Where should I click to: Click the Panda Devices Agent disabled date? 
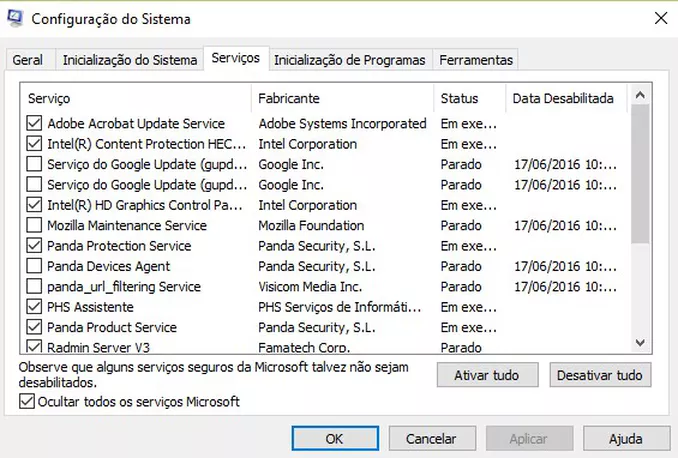[x=565, y=266]
